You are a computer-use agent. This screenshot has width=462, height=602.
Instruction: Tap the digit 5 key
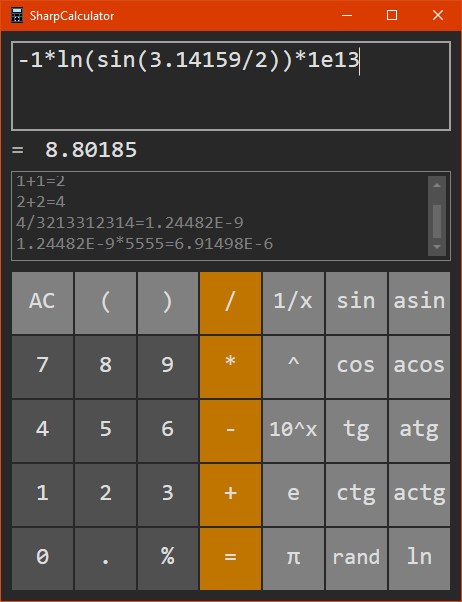105,431
